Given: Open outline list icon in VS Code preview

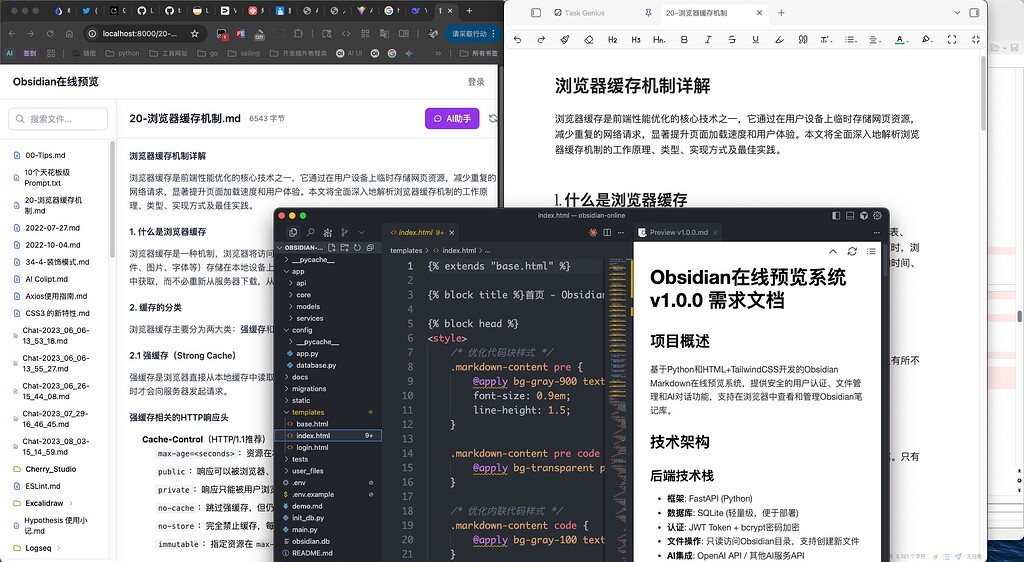Looking at the screenshot, I should point(871,251).
